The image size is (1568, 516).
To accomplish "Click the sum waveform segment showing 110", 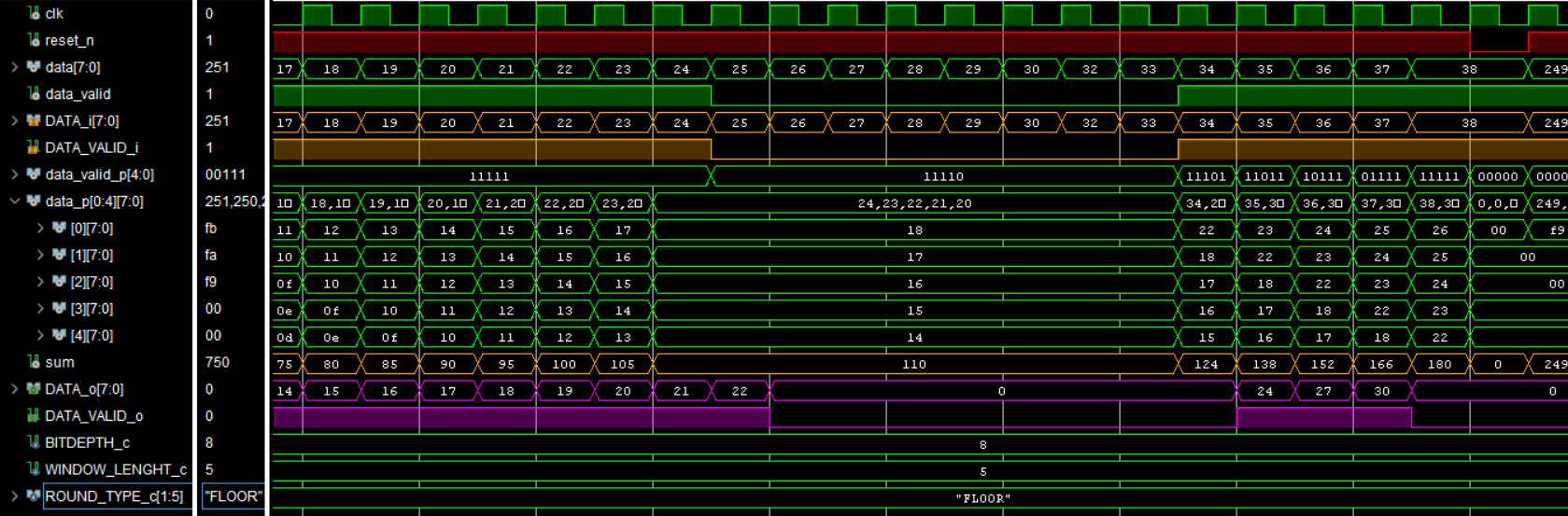I will 913,365.
